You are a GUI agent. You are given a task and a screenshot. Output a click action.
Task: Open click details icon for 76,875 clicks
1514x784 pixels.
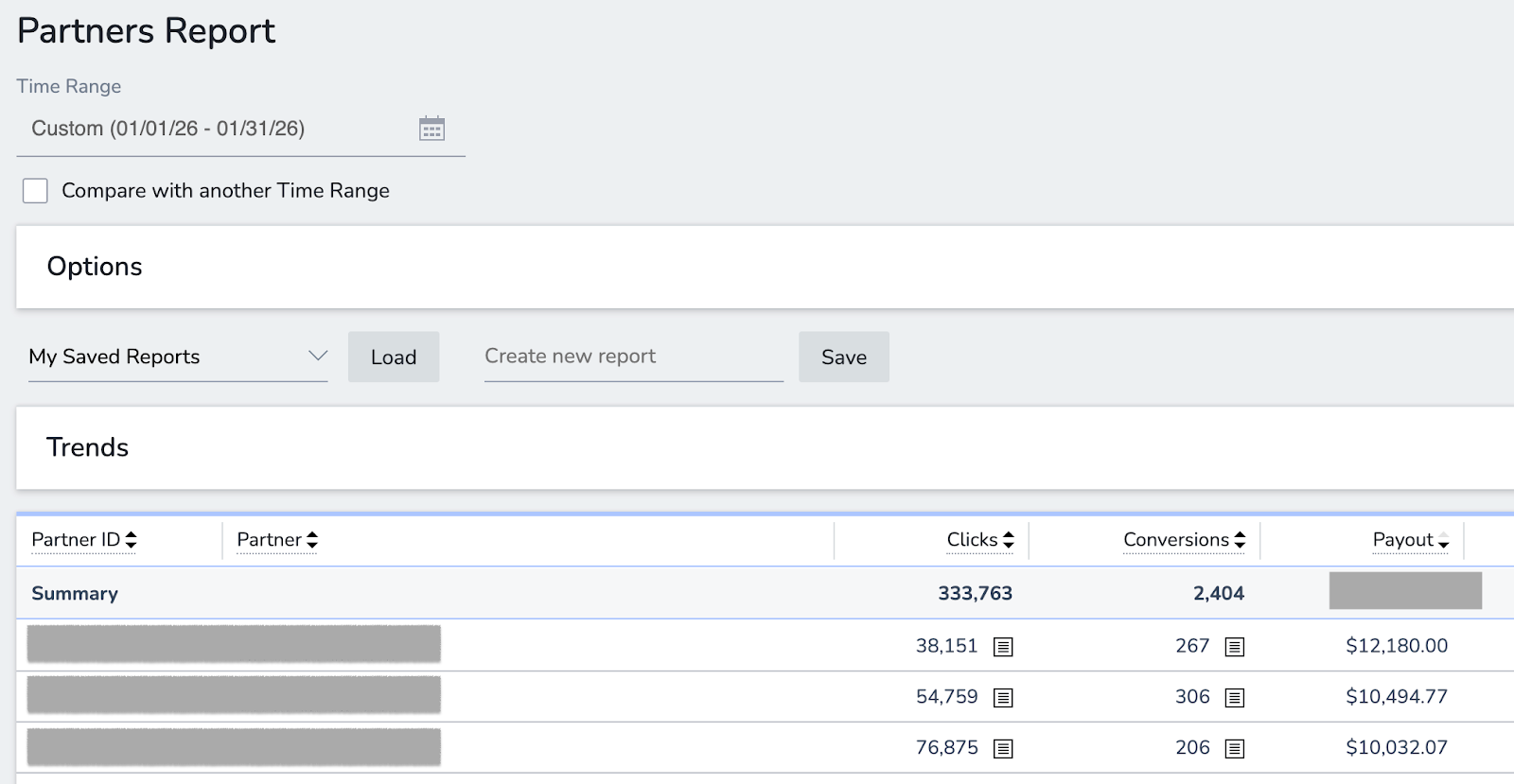tap(1003, 749)
